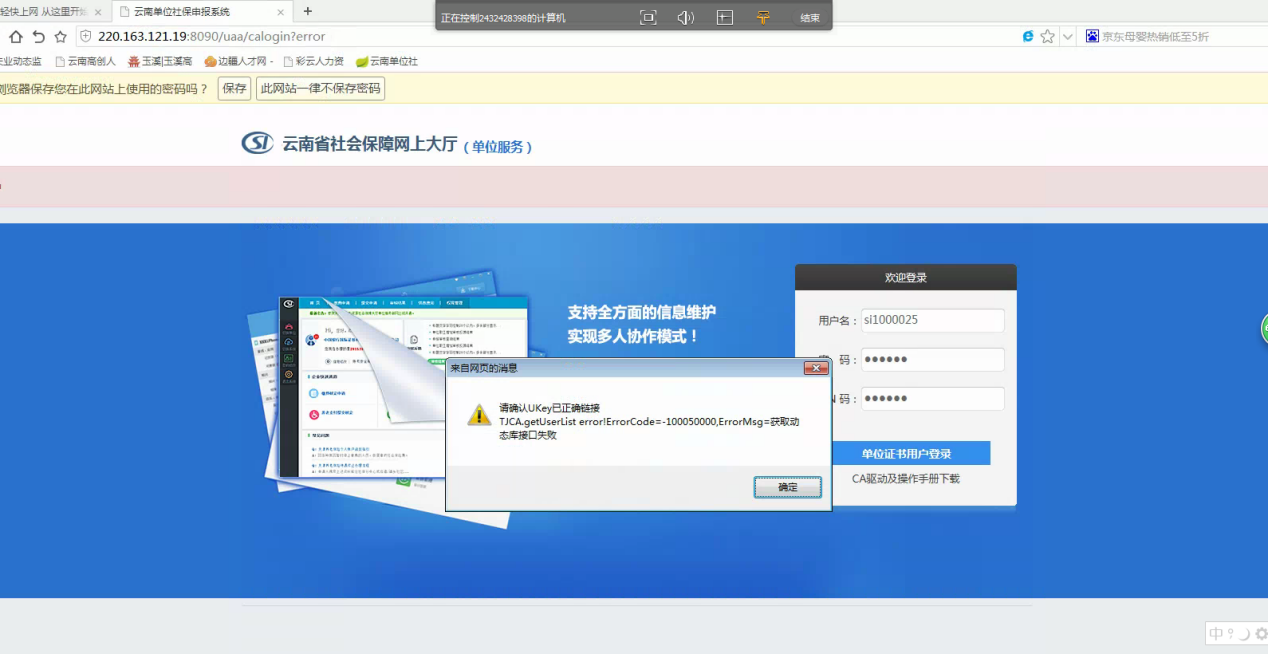Click 此网站一律不保存密码 button
The width and height of the screenshot is (1268, 654).
[x=320, y=89]
